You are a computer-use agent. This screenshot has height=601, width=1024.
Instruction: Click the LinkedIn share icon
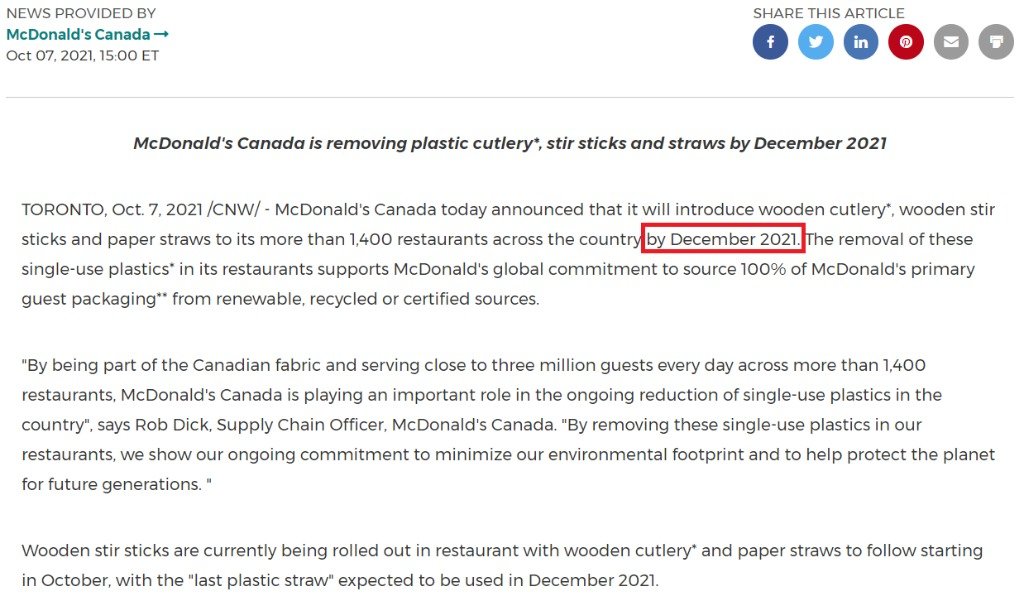(861, 42)
